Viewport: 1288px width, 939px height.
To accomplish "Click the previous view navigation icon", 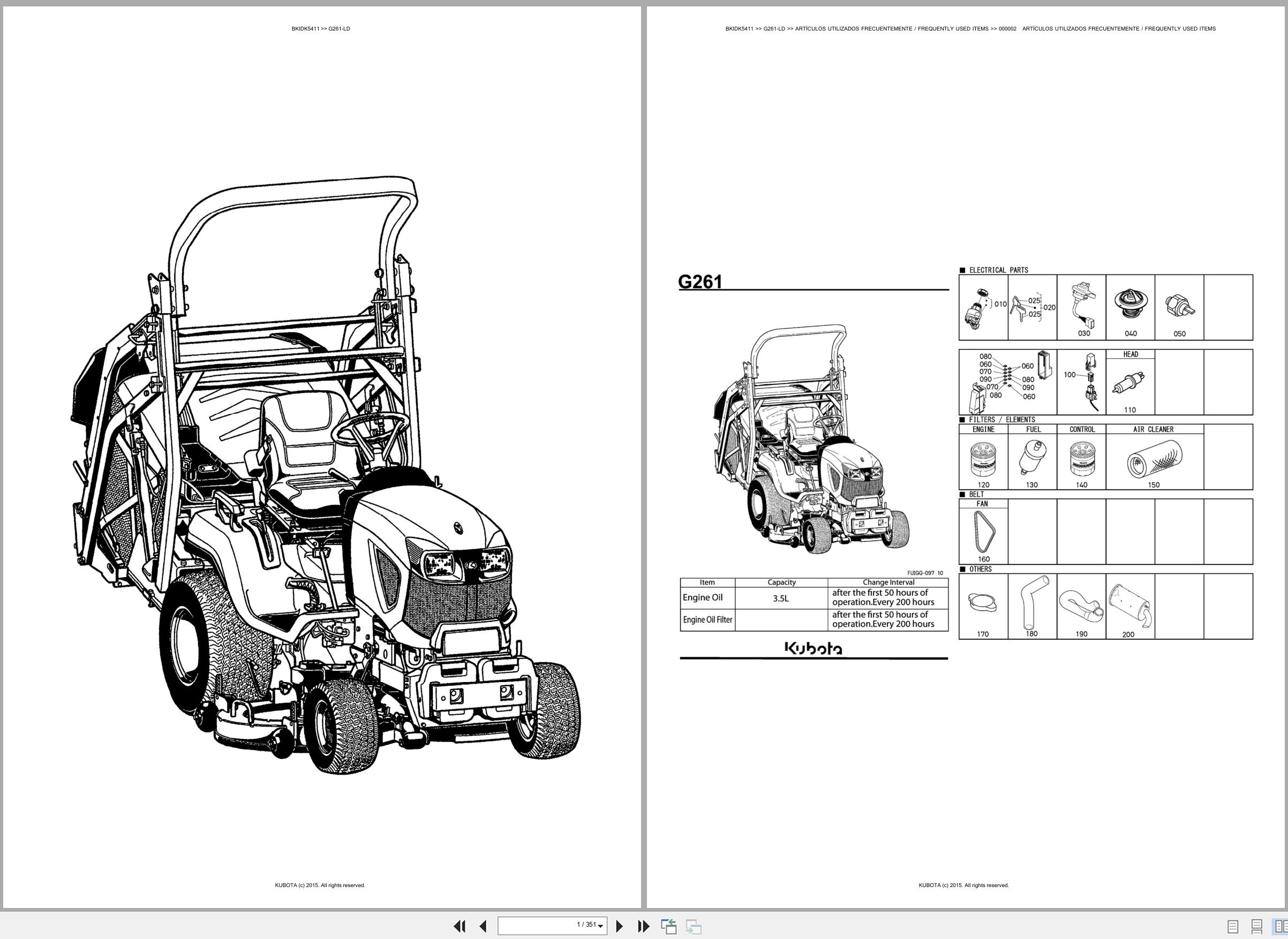I will 669,926.
